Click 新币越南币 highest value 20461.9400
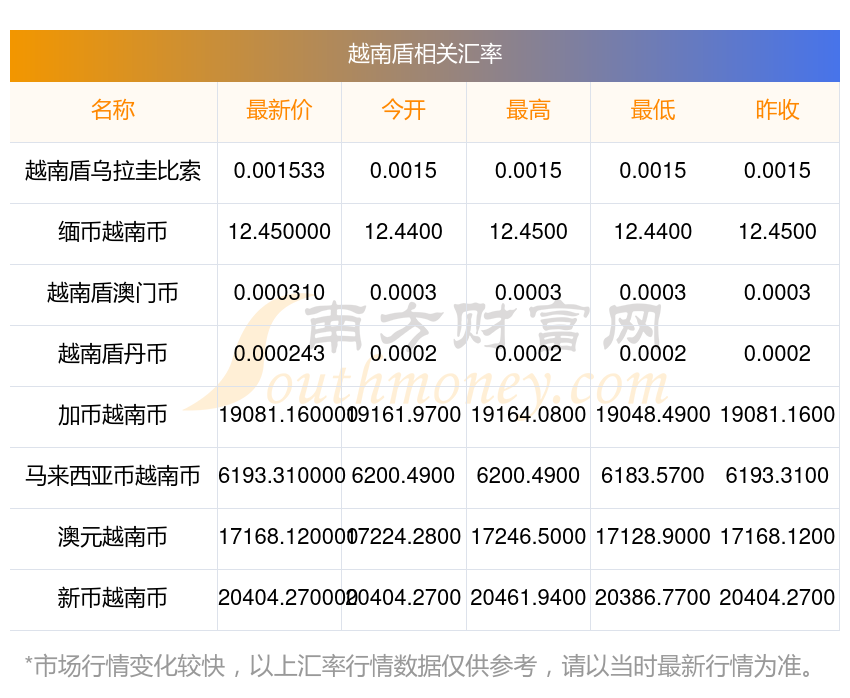Viewport: 850px width, 698px height. [528, 598]
